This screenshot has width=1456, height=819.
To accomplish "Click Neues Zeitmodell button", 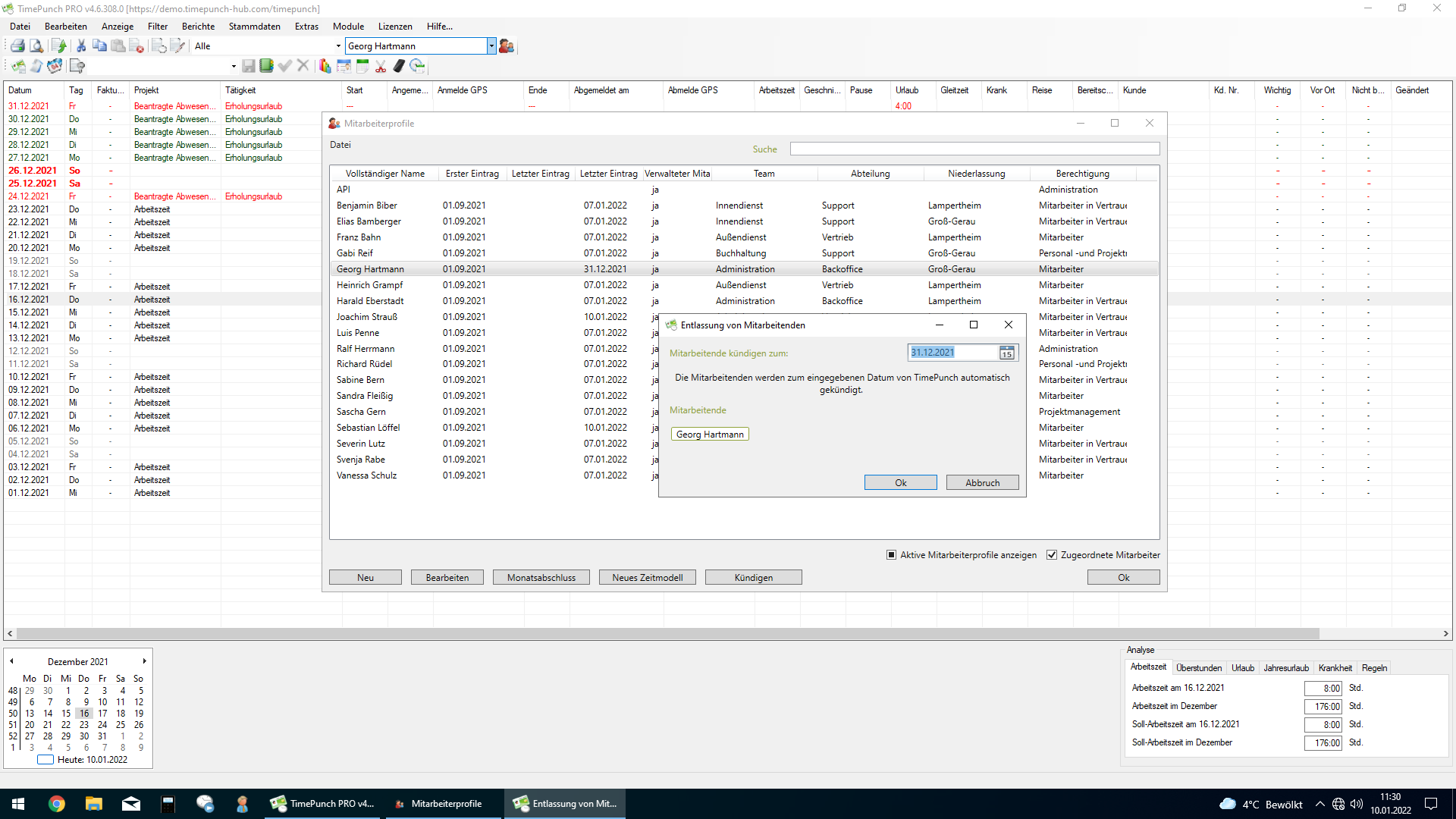I will (x=647, y=578).
